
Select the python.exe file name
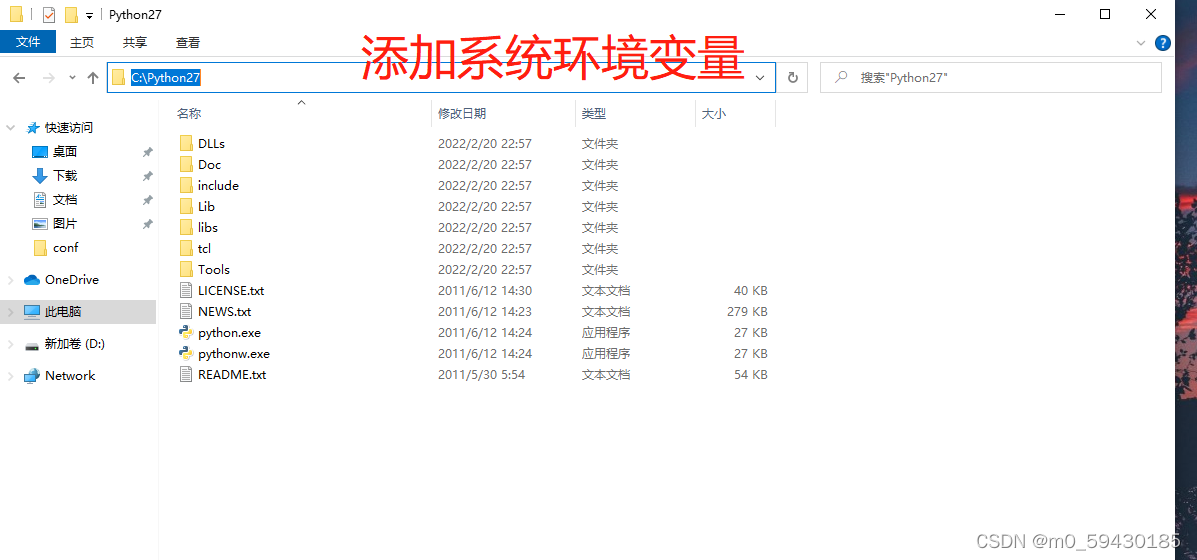229,333
